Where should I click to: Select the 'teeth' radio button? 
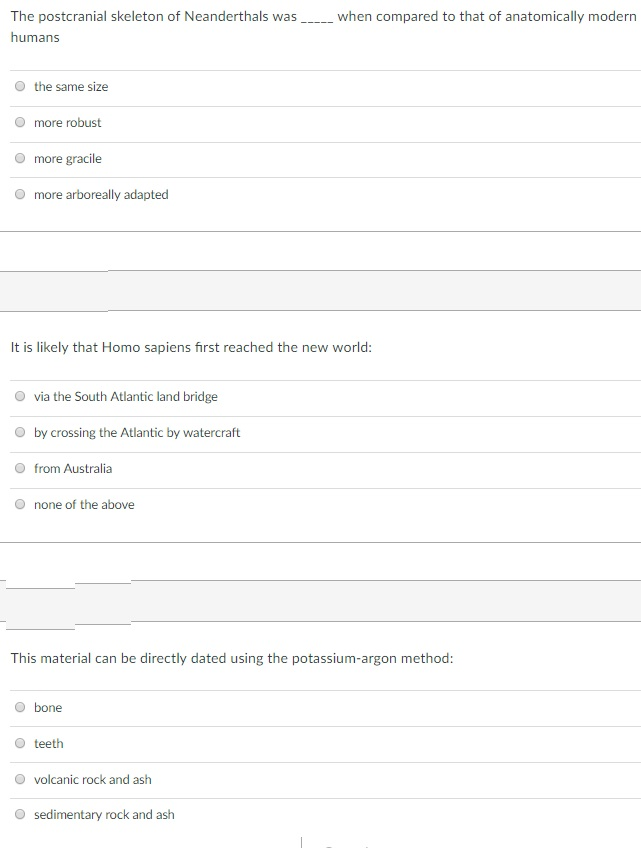click(20, 744)
